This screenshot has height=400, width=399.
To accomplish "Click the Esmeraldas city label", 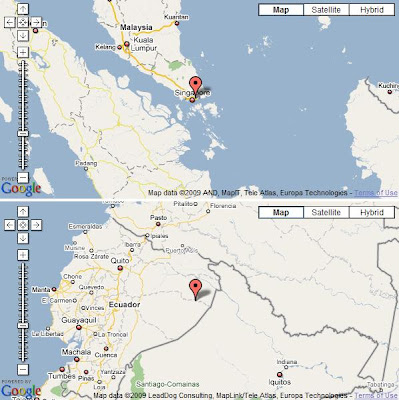I will pos(85,227).
